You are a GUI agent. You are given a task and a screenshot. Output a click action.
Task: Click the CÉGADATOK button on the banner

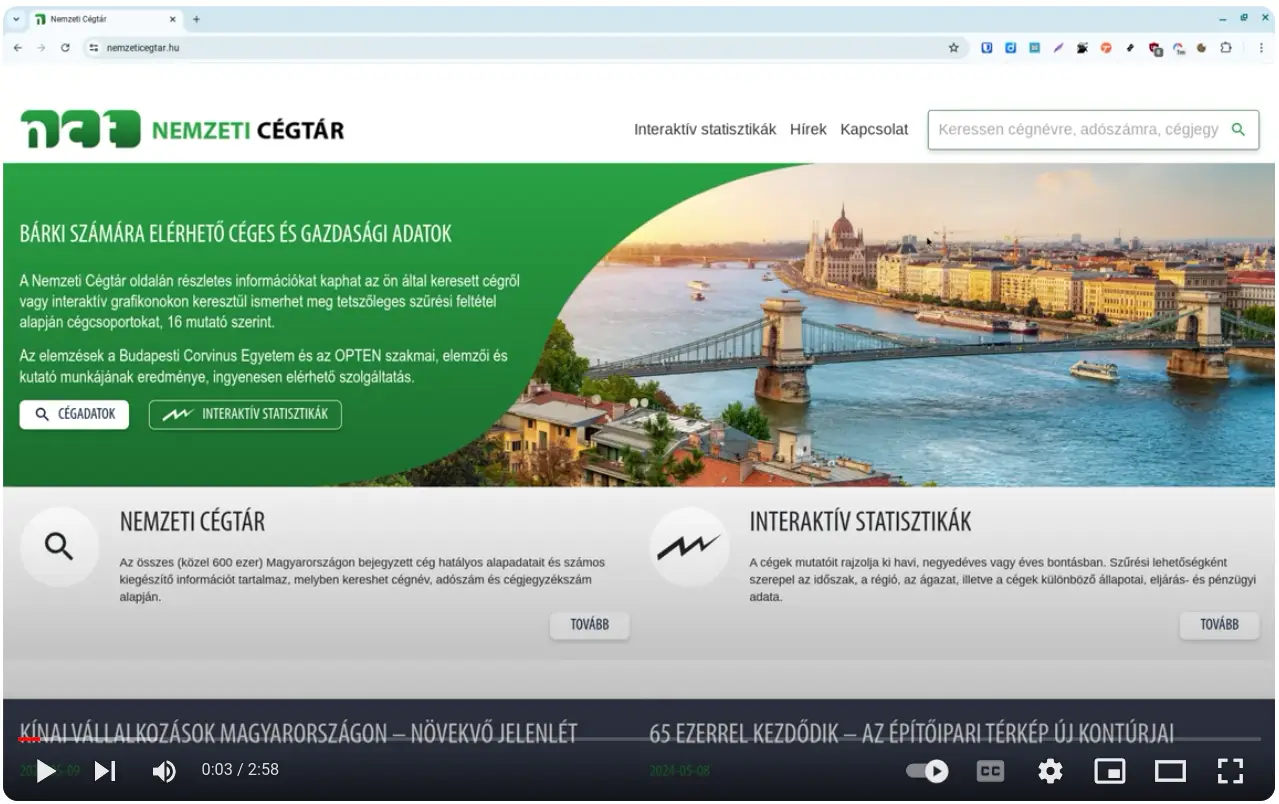[73, 414]
